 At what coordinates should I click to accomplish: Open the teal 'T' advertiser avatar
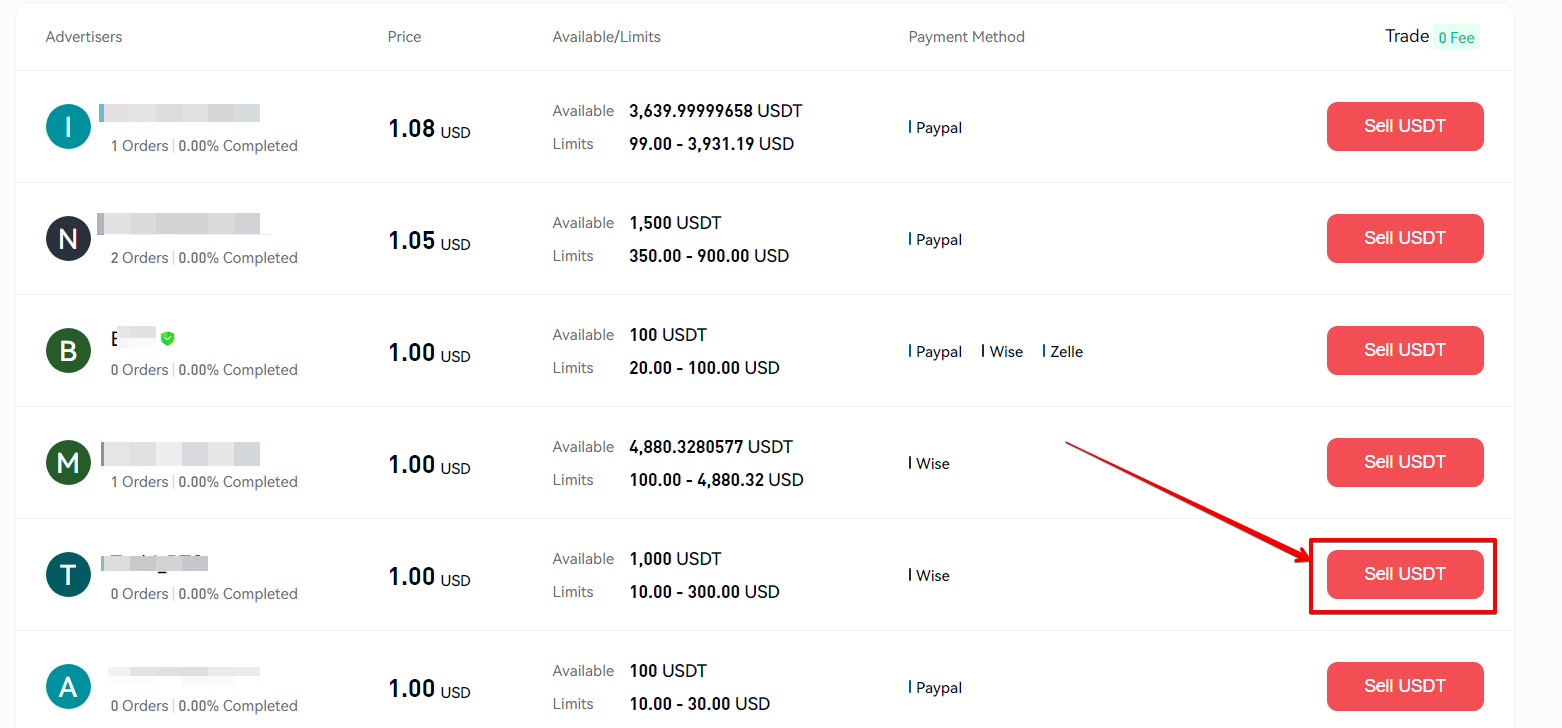pos(68,575)
